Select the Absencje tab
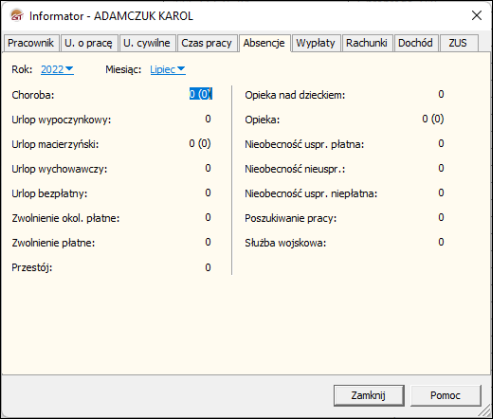Image resolution: width=493 pixels, height=419 pixels. point(264,43)
